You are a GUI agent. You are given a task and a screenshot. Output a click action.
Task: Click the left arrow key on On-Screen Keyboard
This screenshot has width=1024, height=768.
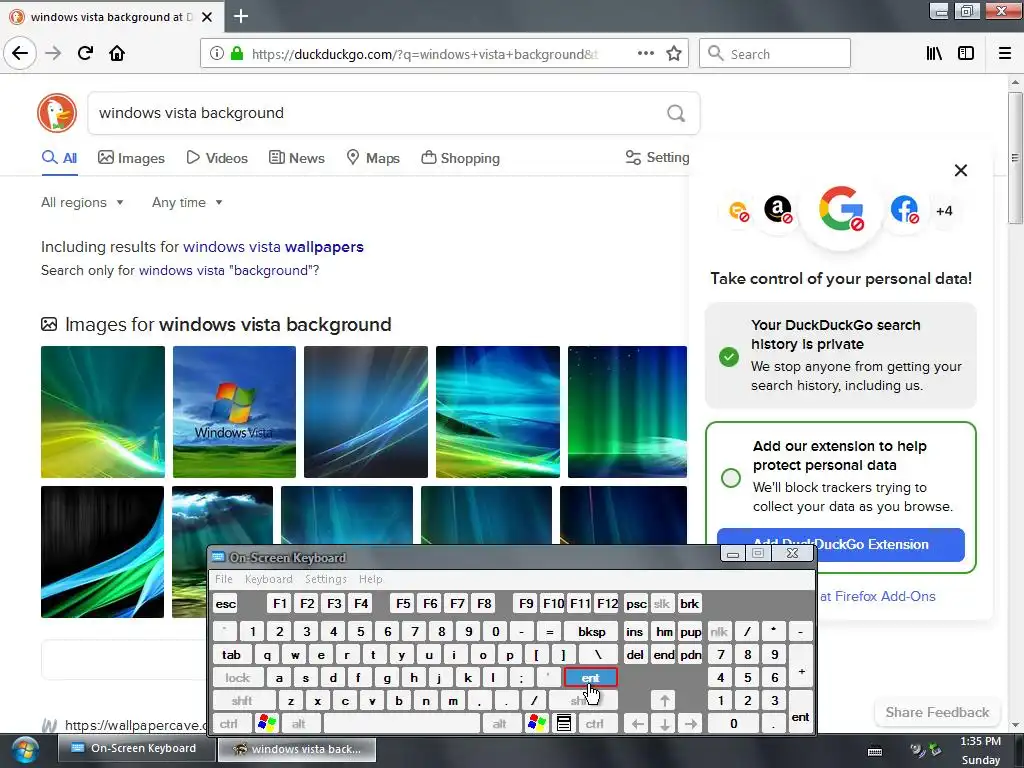637,724
